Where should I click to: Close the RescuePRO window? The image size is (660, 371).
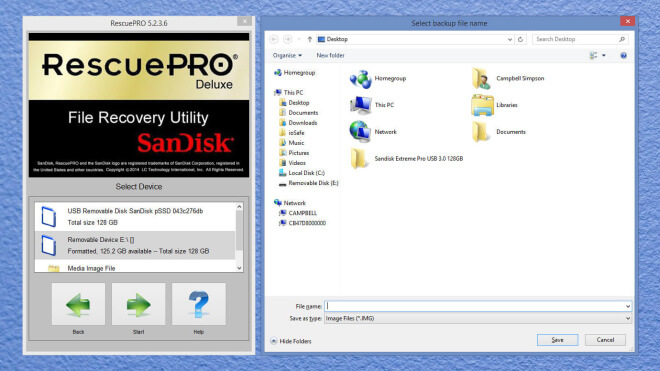244,21
